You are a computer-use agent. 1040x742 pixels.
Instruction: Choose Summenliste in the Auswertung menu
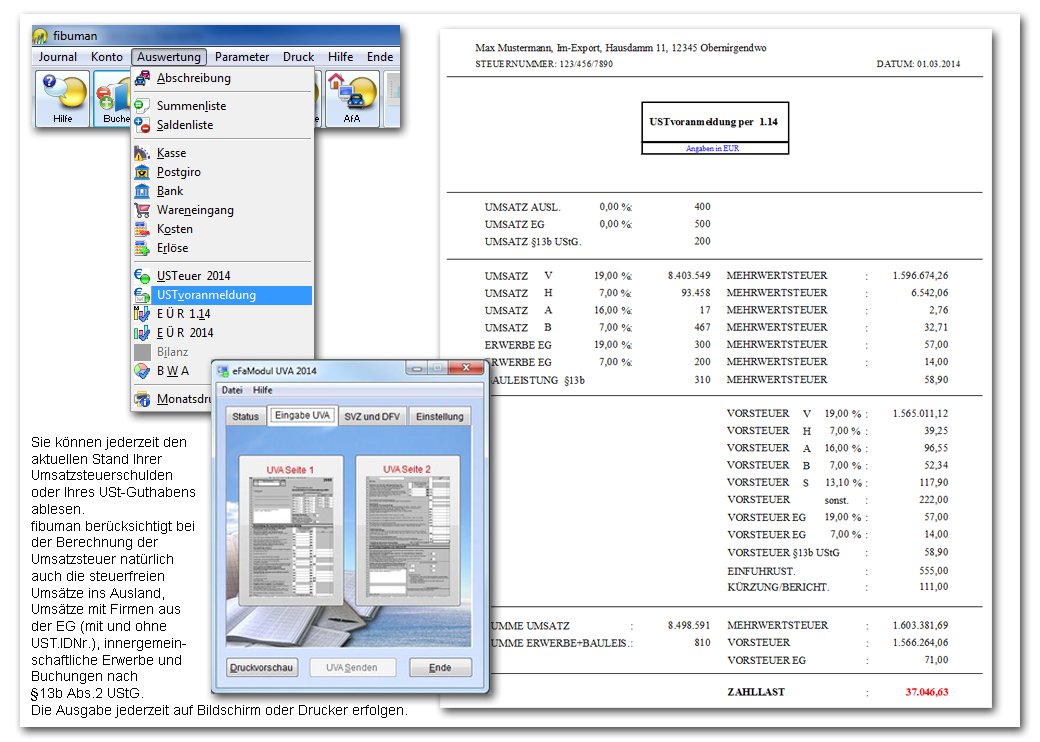pyautogui.click(x=222, y=105)
